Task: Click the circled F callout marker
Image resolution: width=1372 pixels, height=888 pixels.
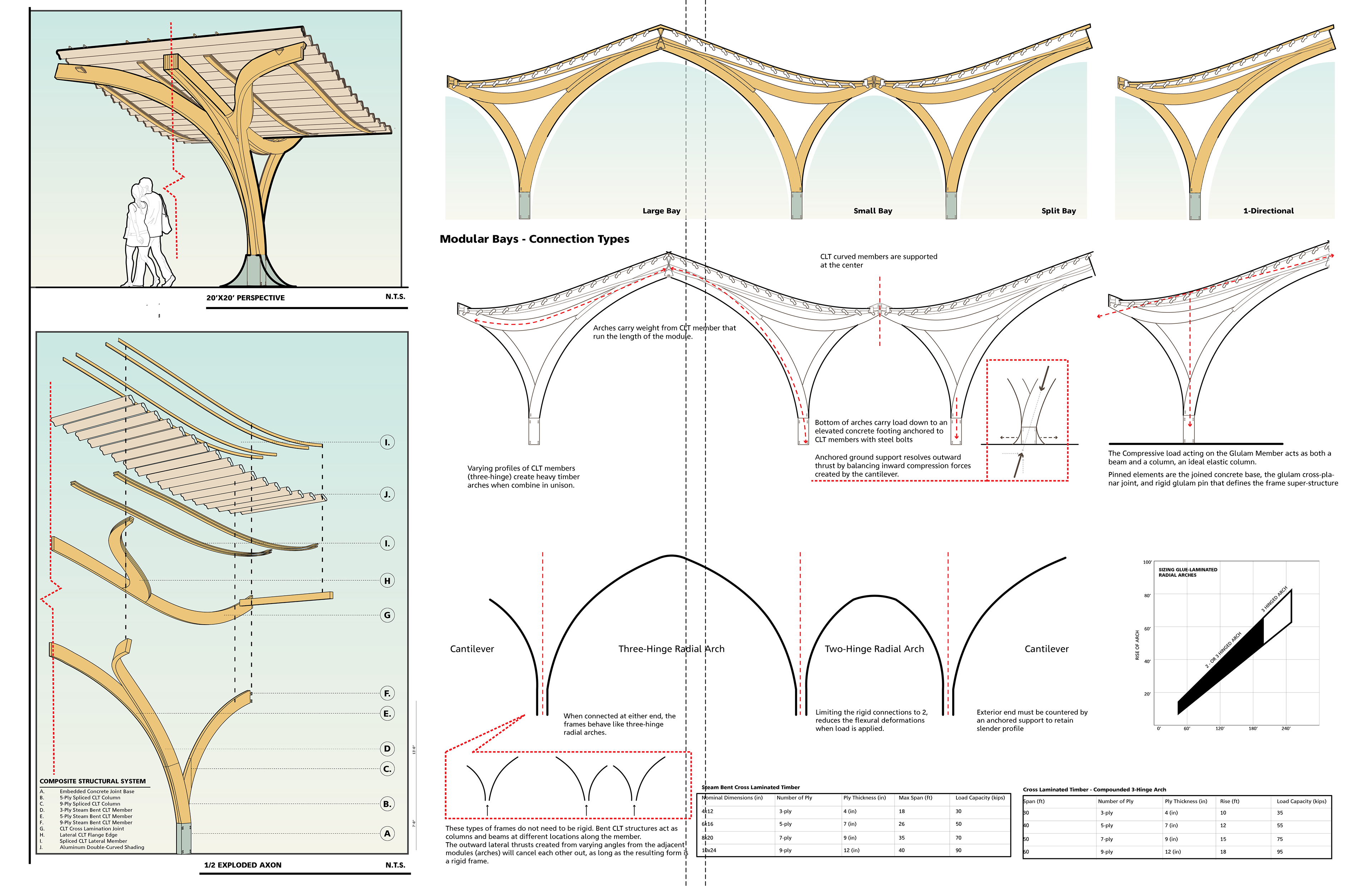Action: (x=387, y=693)
